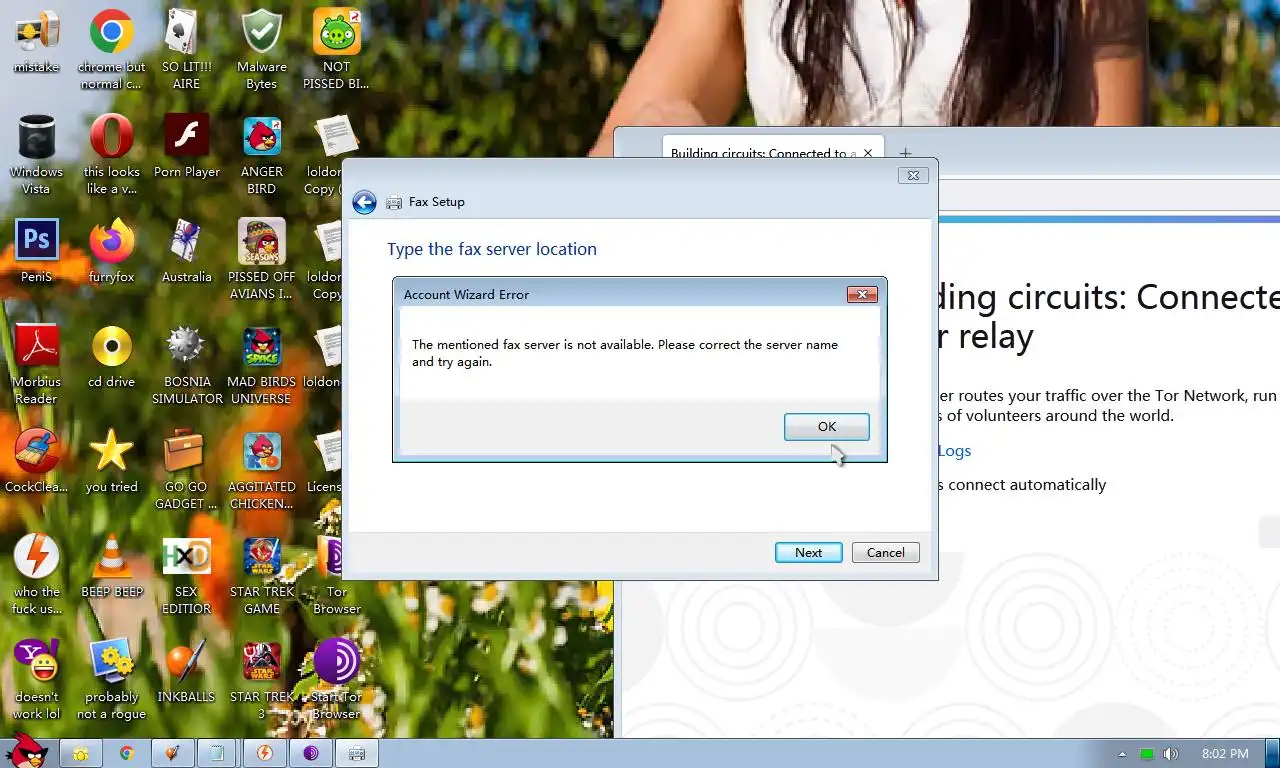Viewport: 1280px width, 768px height.
Task: Open a new tab in Tor Browser
Action: 905,153
